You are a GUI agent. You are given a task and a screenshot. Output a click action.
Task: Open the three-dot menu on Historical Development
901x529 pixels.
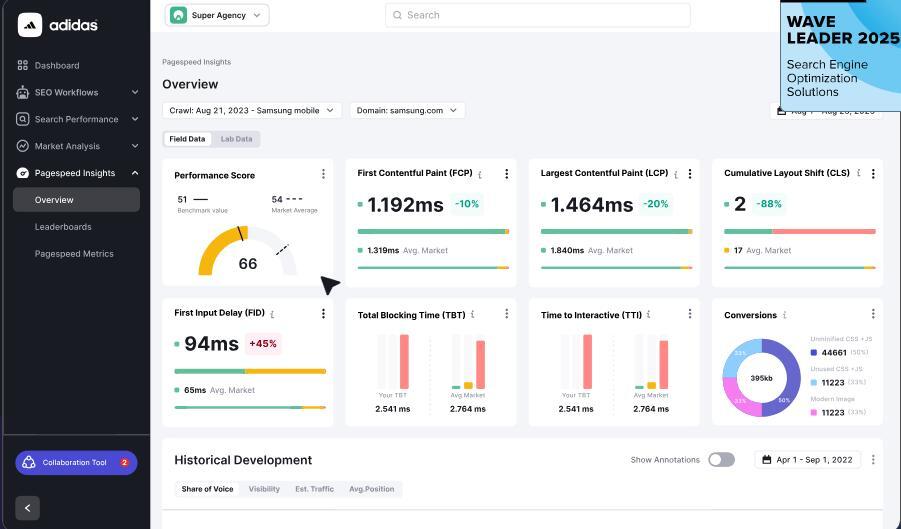coord(873,460)
